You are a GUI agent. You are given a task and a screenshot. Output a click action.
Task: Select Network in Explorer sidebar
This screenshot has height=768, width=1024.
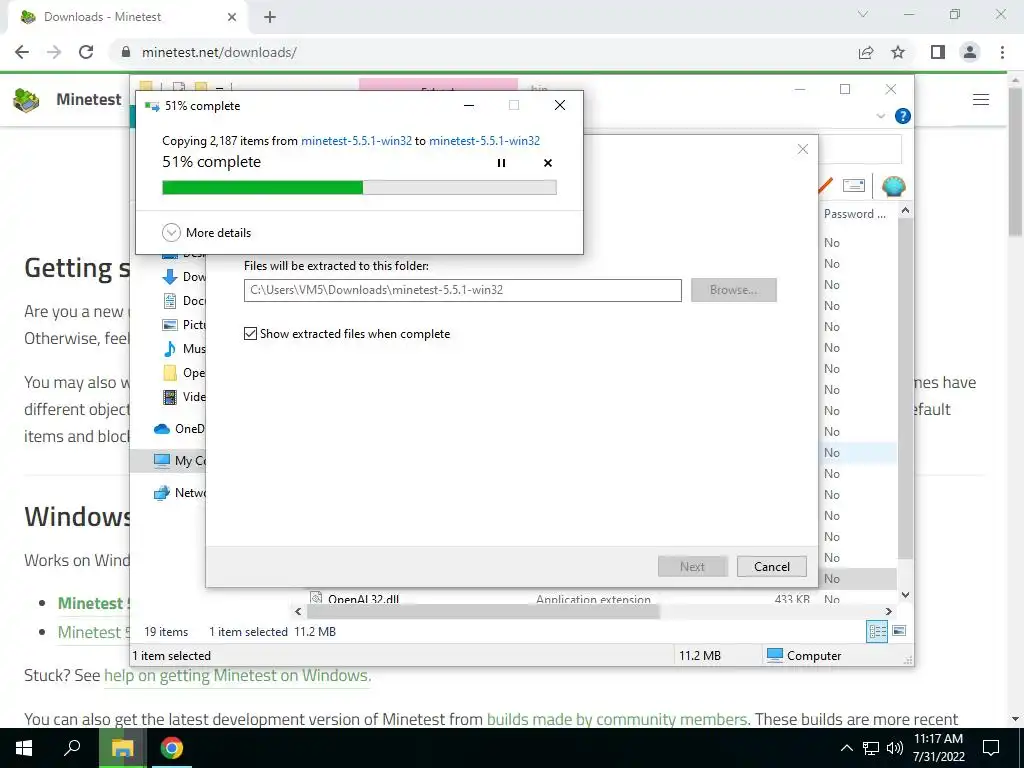pyautogui.click(x=179, y=492)
